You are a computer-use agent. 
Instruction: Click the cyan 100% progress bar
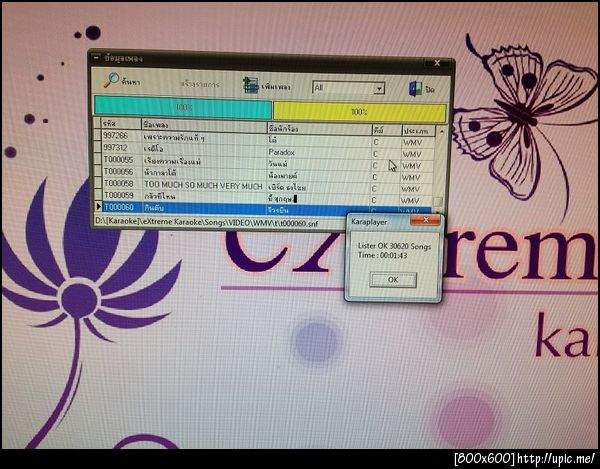[x=183, y=107]
